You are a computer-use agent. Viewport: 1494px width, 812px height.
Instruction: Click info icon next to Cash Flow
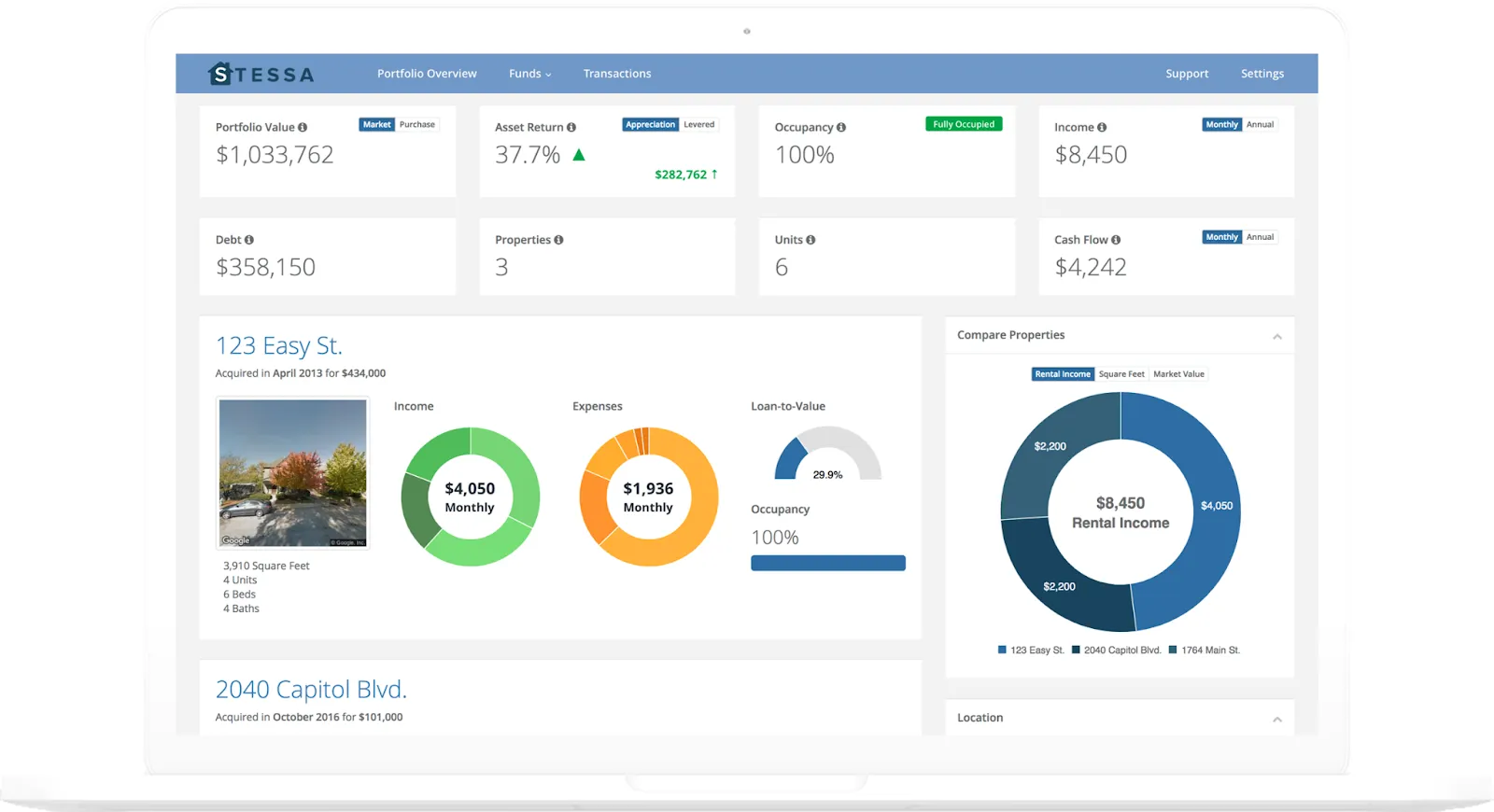pos(1116,240)
